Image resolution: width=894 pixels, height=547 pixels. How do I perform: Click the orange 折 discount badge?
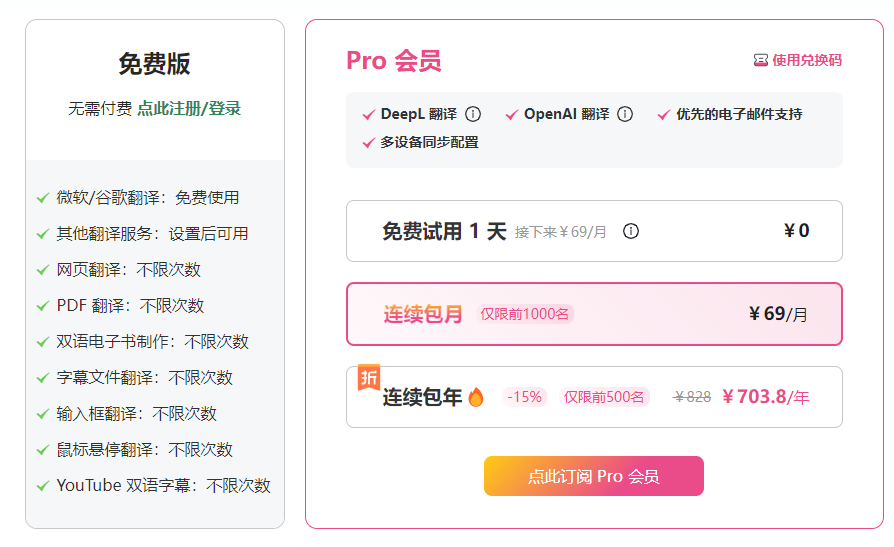coord(369,378)
